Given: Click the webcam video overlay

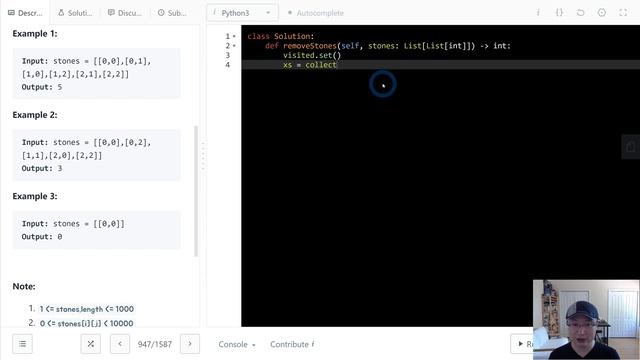Looking at the screenshot, I should click(x=586, y=320).
